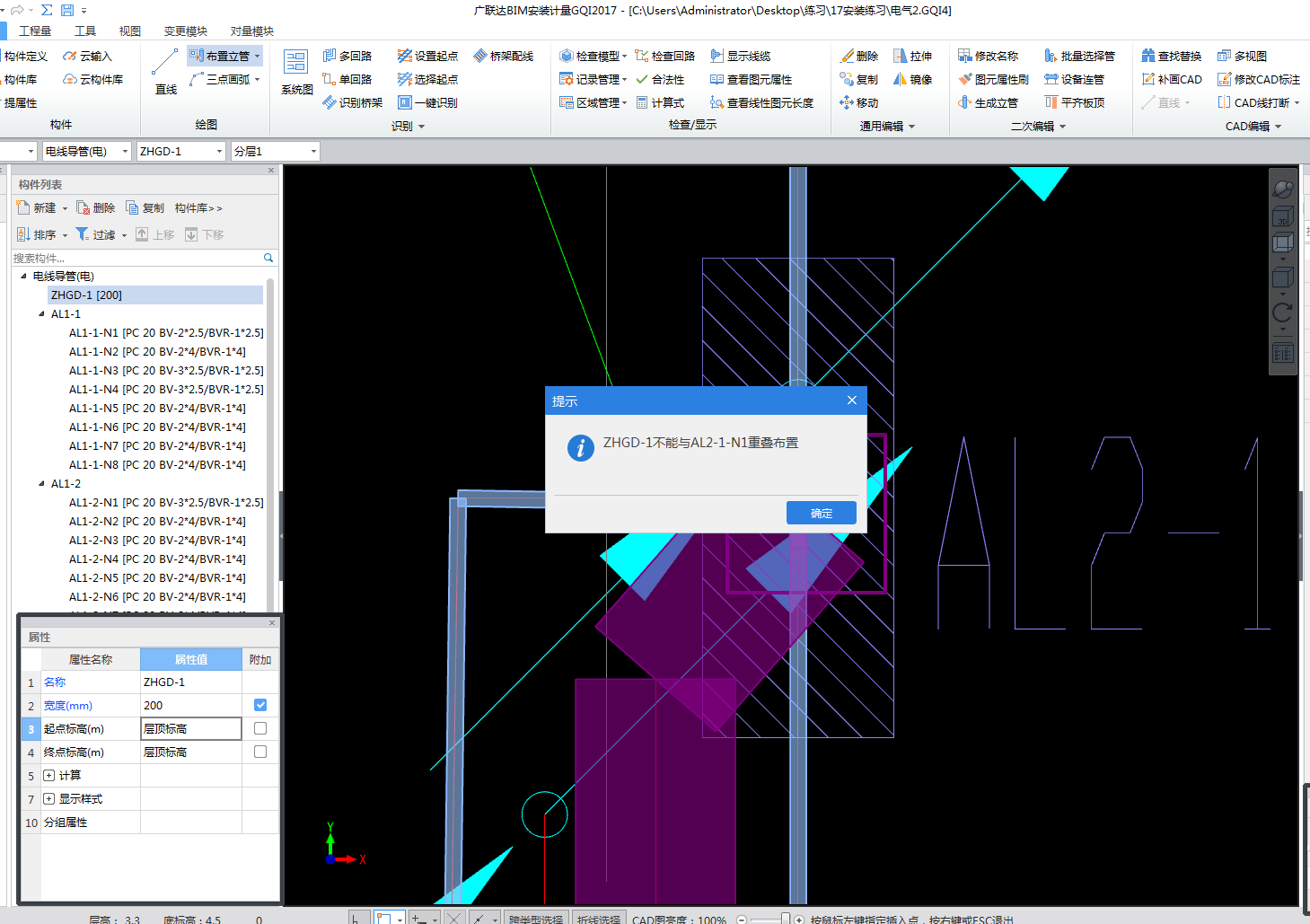
Task: Click the CAD brightness decrease minus button
Action: (x=742, y=920)
